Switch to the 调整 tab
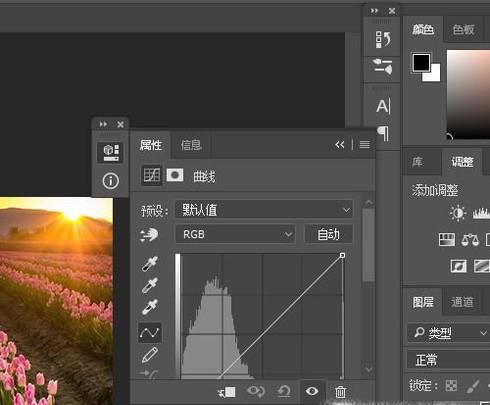Image resolution: width=490 pixels, height=405 pixels. click(x=462, y=162)
